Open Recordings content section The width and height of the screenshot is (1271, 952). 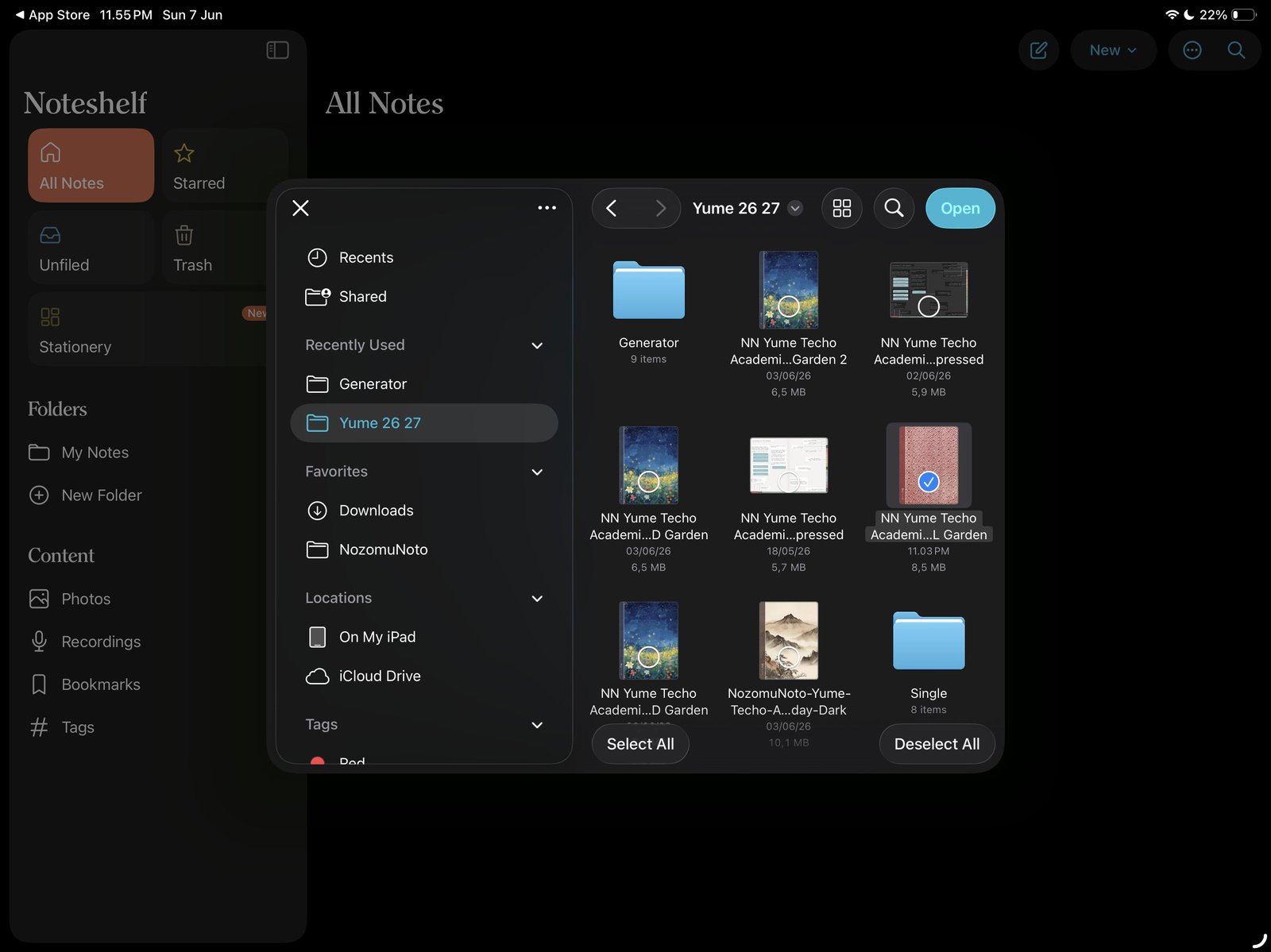(85, 642)
